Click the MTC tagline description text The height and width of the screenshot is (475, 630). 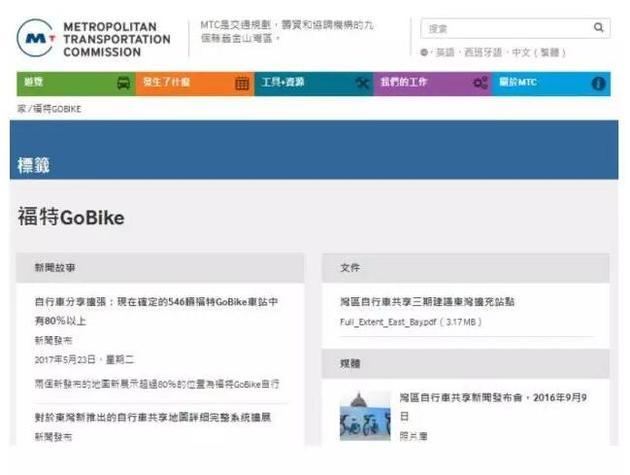coord(287,32)
